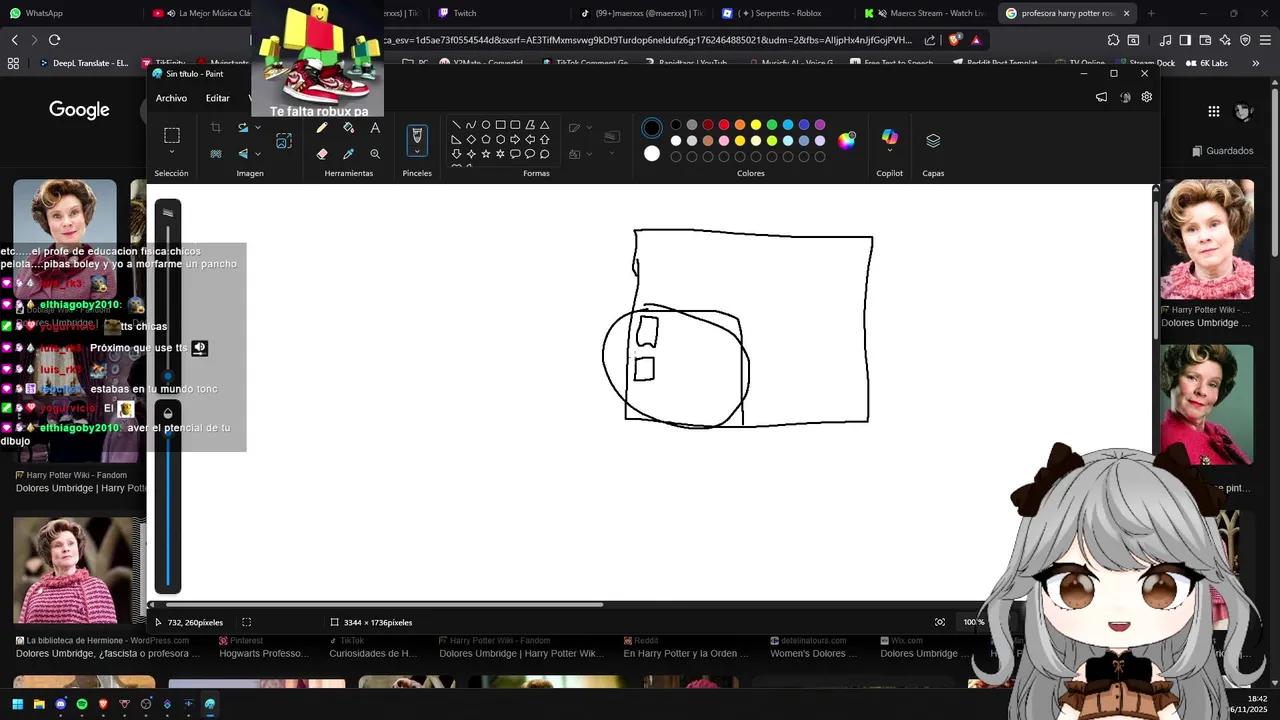
Task: Choose the right arrow shape
Action: click(515, 139)
